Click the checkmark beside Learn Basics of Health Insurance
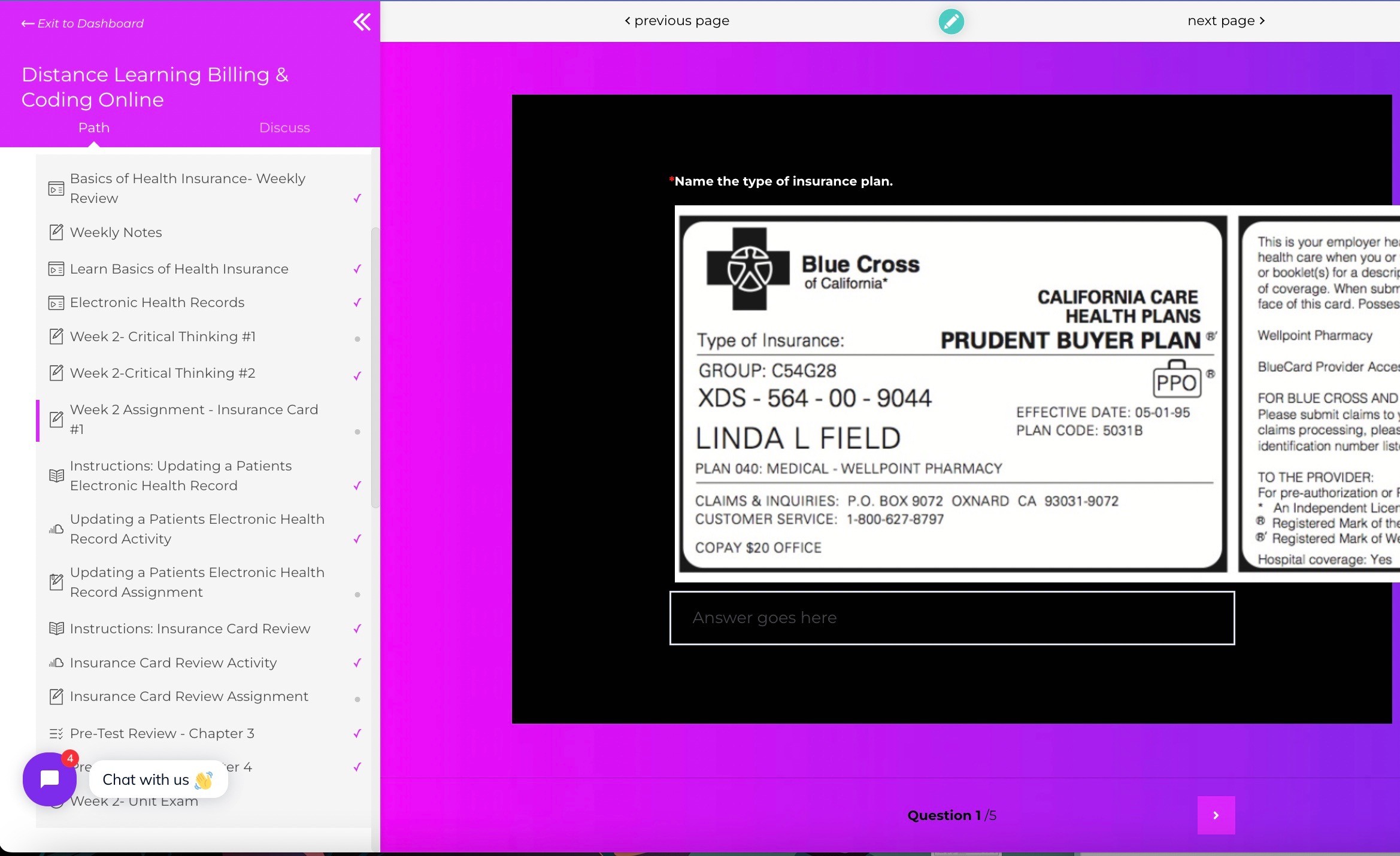 357,269
